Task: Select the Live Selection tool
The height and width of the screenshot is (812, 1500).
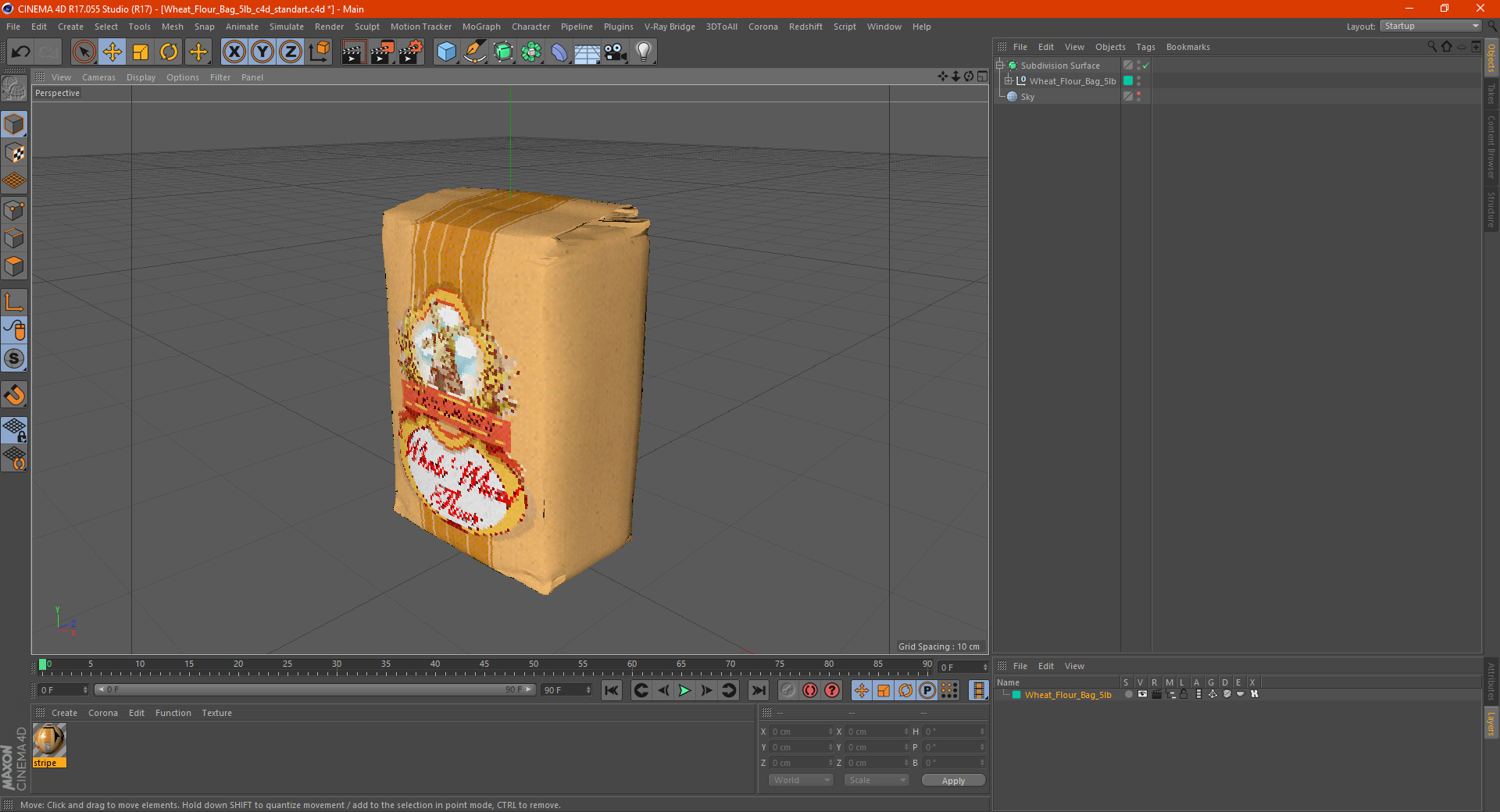Action: [x=84, y=52]
